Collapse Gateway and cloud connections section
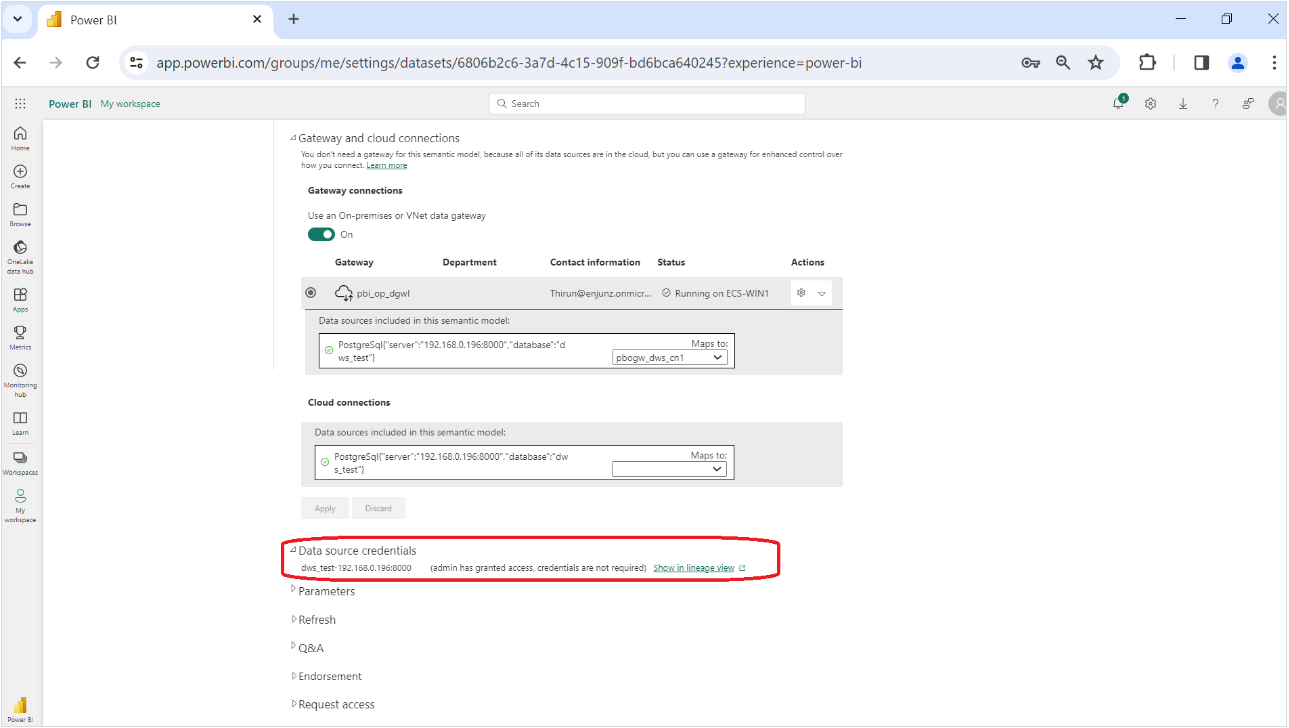Image resolution: width=1289 pixels, height=728 pixels. coord(293,138)
